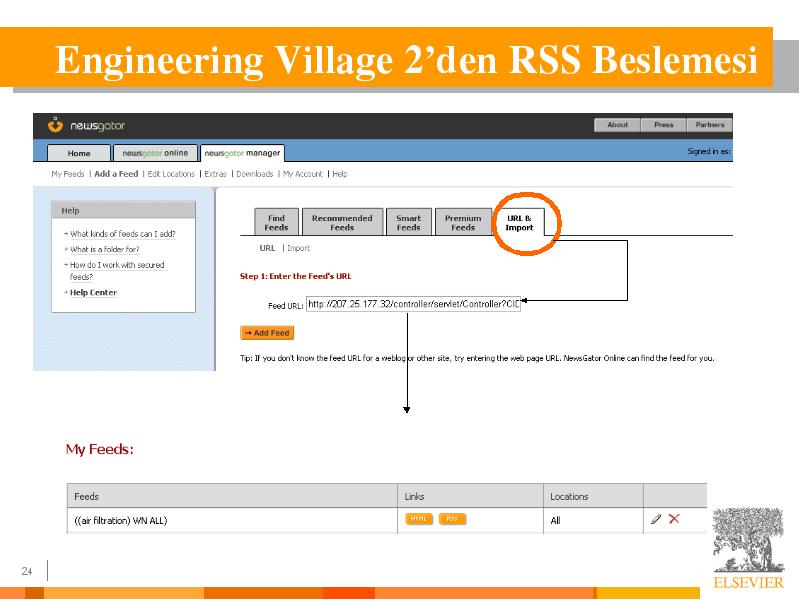
Task: Click the 'My Feeds:' heading
Action: (x=99, y=449)
